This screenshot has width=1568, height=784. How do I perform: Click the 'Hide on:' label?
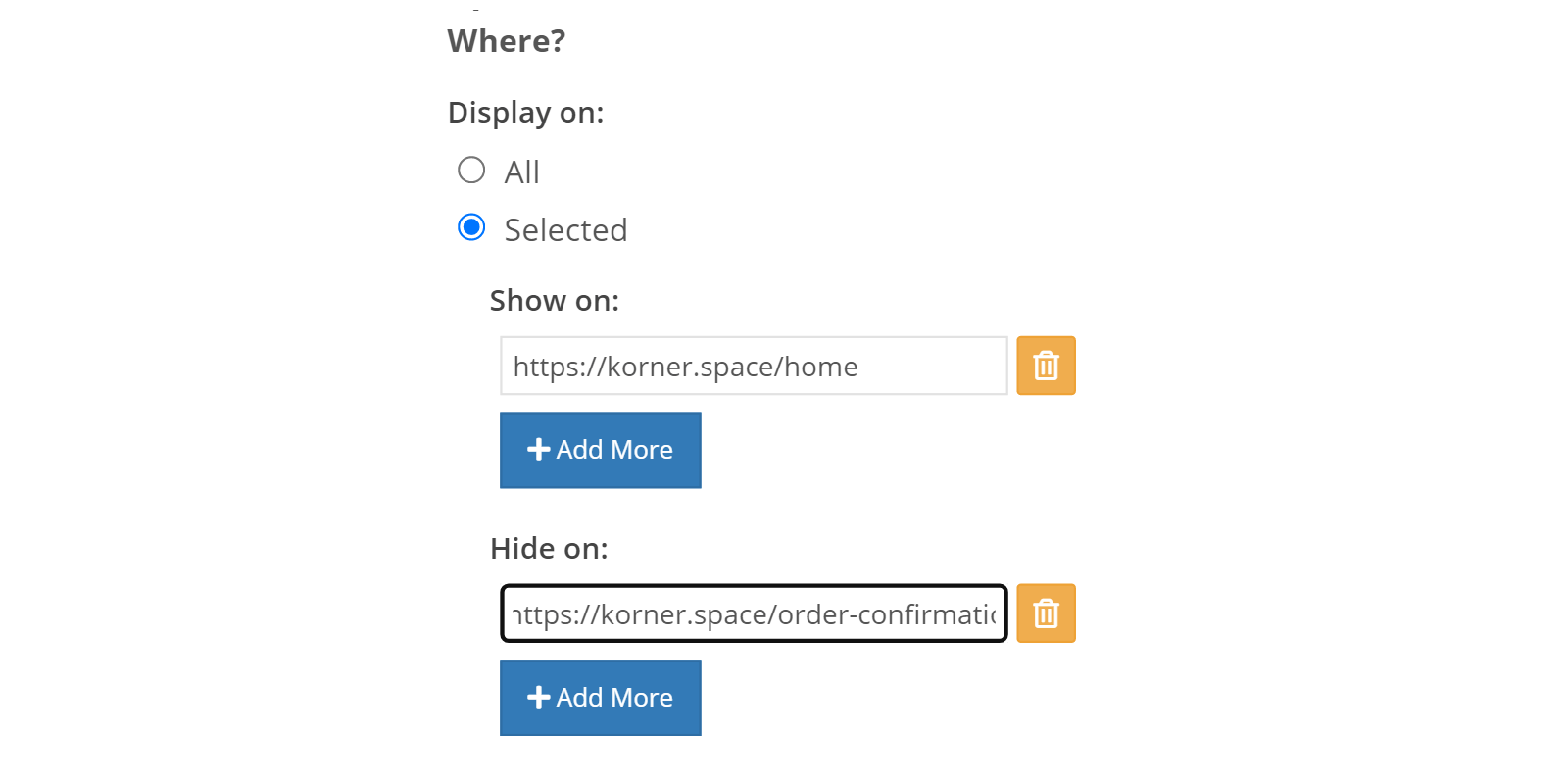(549, 549)
